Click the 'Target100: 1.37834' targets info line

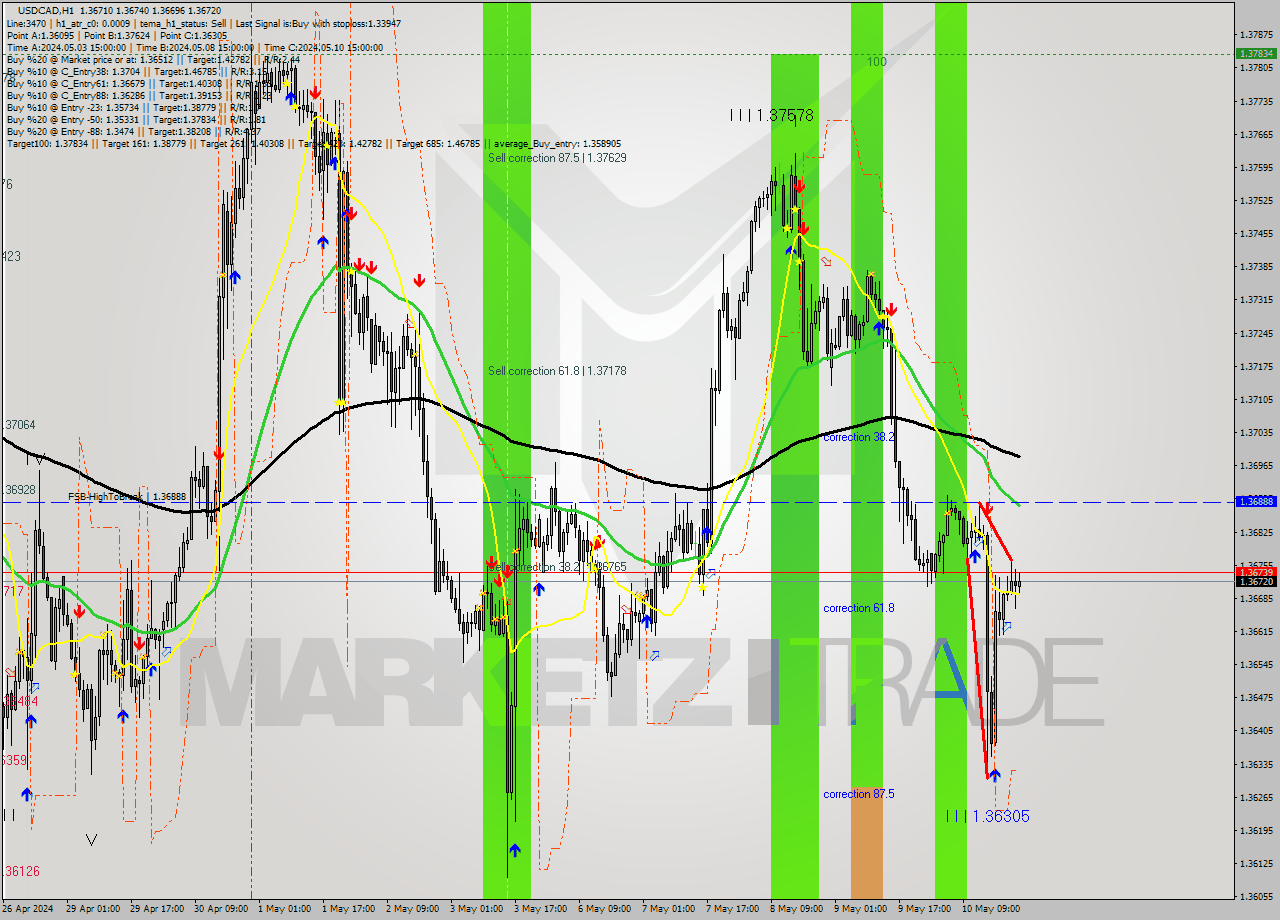313,143
